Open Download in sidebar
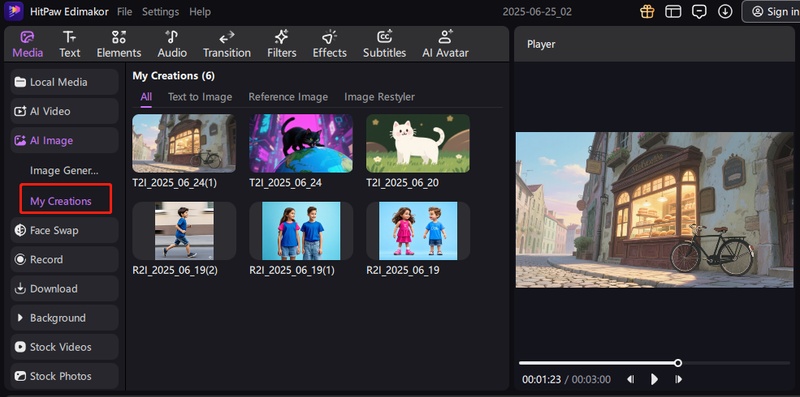Viewport: 800px width, 397px height. (x=64, y=288)
